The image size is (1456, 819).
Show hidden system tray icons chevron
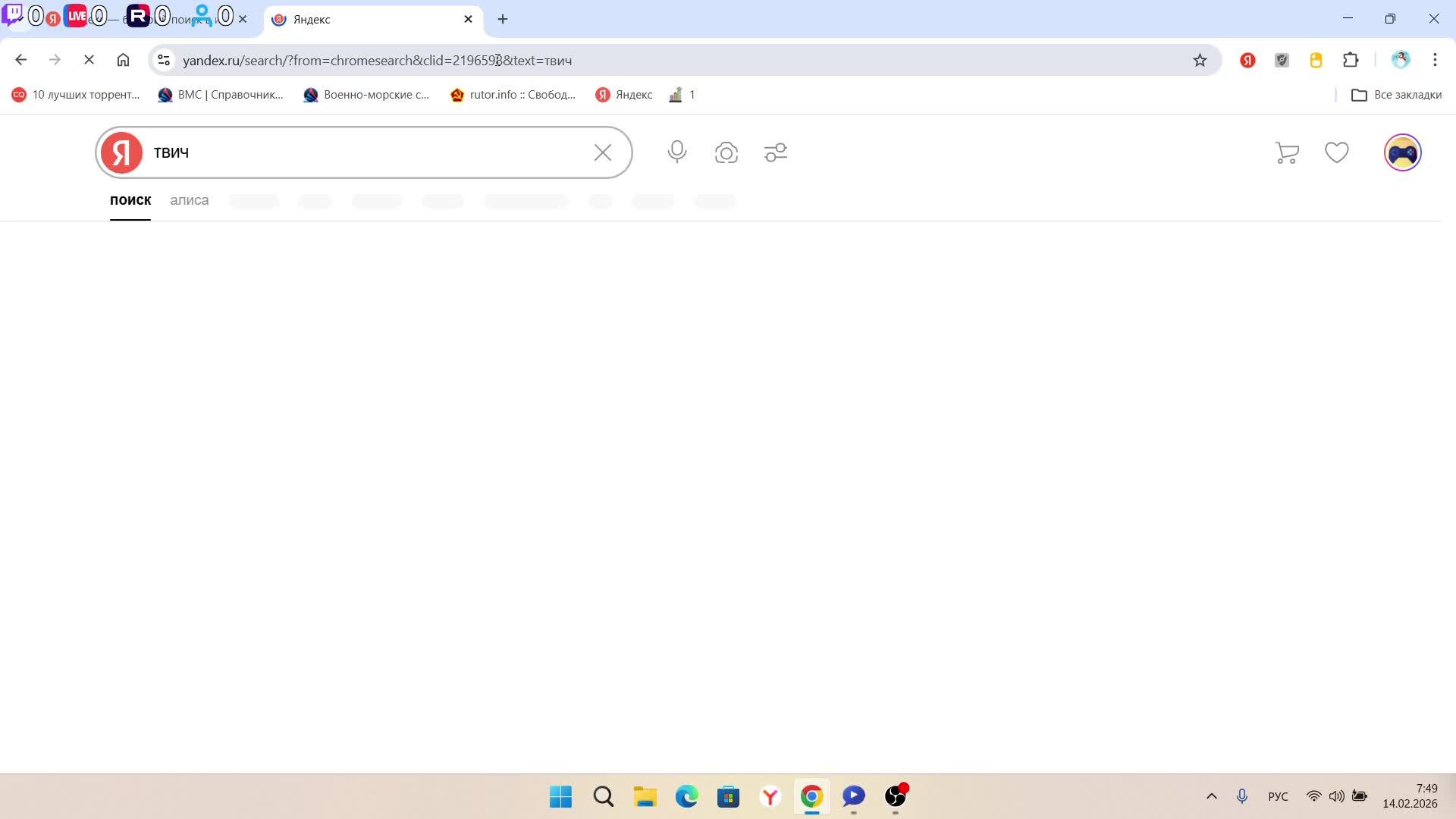1211,796
